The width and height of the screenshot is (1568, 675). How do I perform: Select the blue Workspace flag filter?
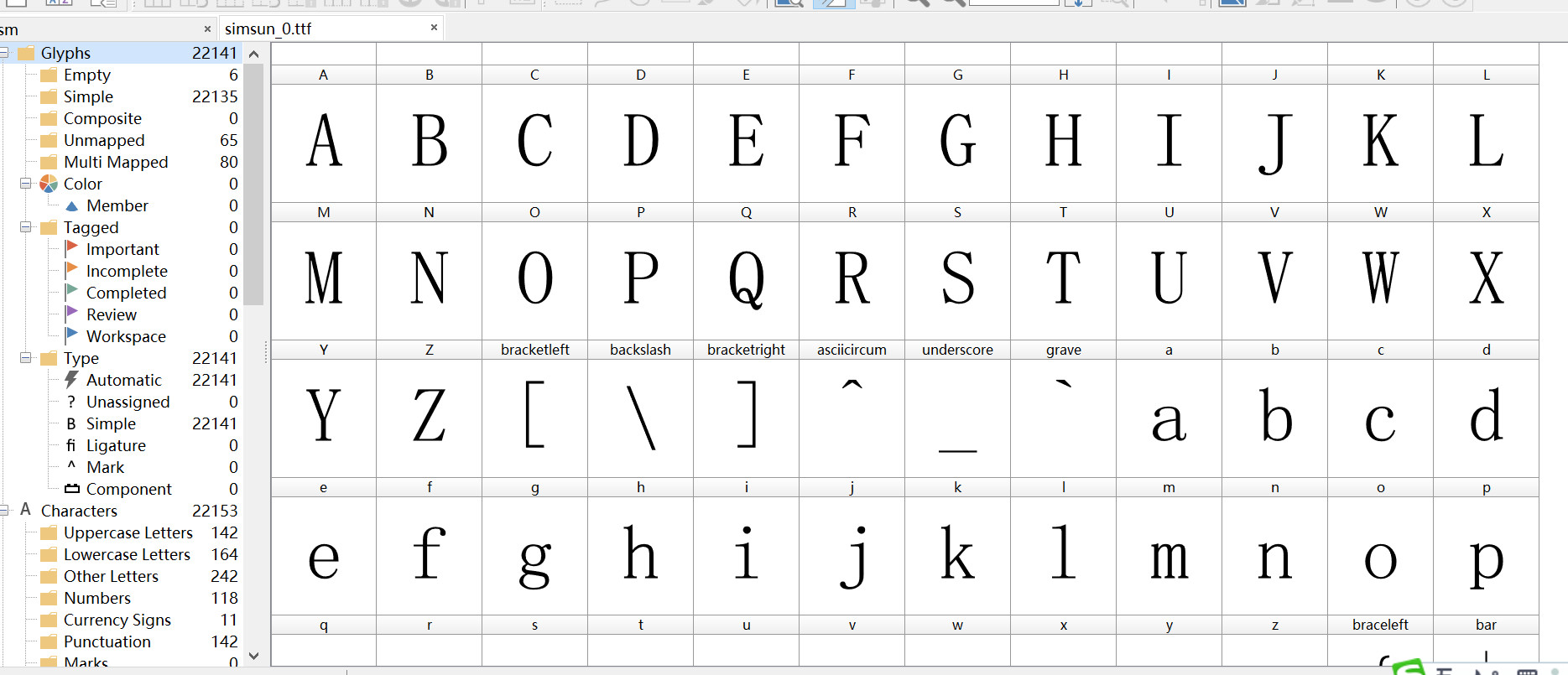[x=126, y=336]
